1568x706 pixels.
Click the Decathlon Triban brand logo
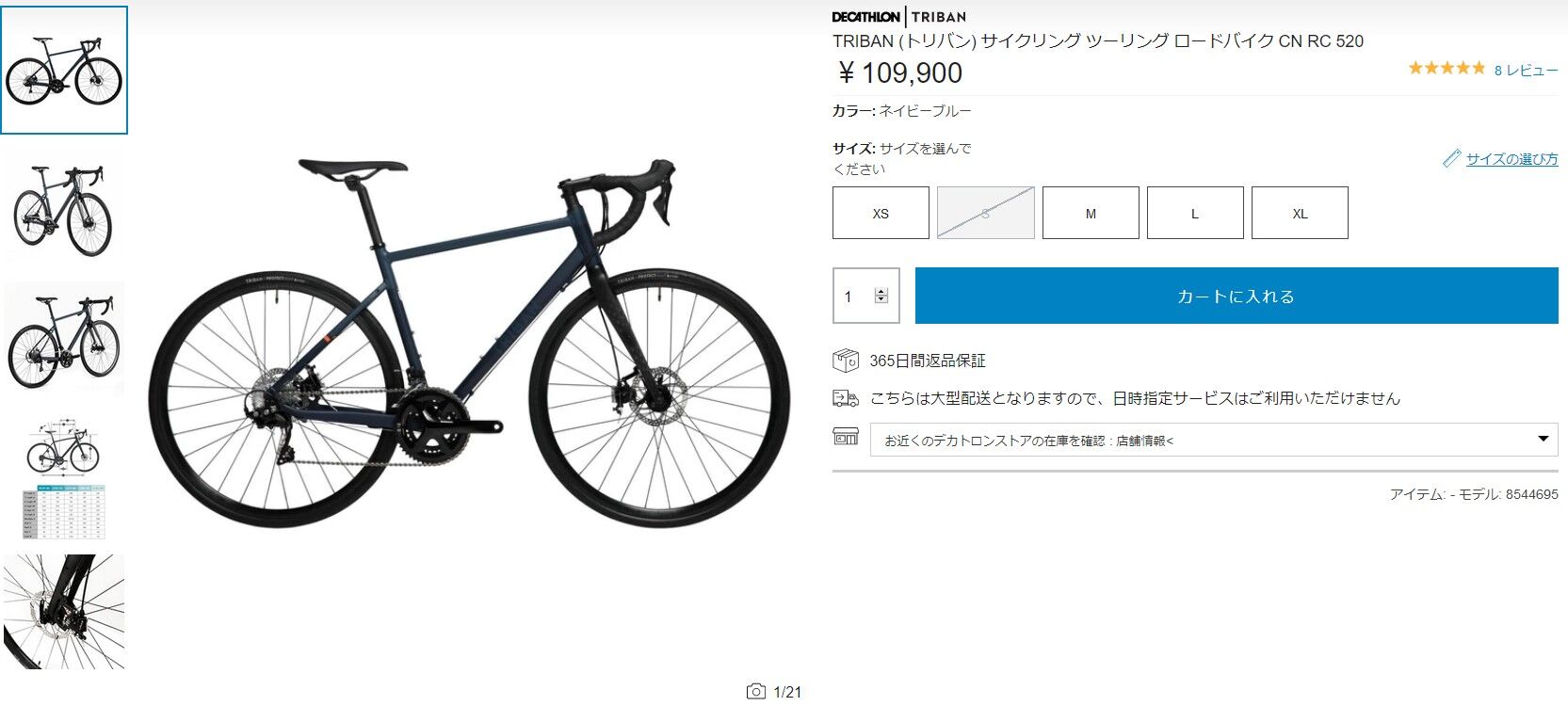pos(898,16)
